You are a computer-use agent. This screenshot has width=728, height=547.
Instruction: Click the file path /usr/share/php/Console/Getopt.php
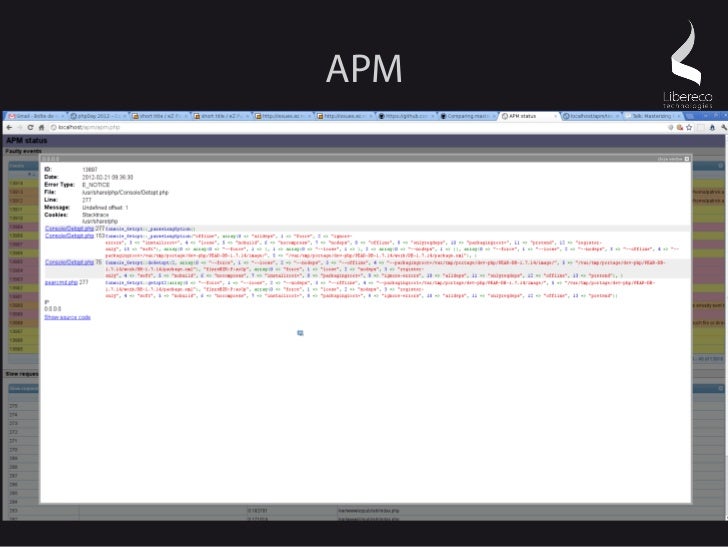[x=125, y=192]
